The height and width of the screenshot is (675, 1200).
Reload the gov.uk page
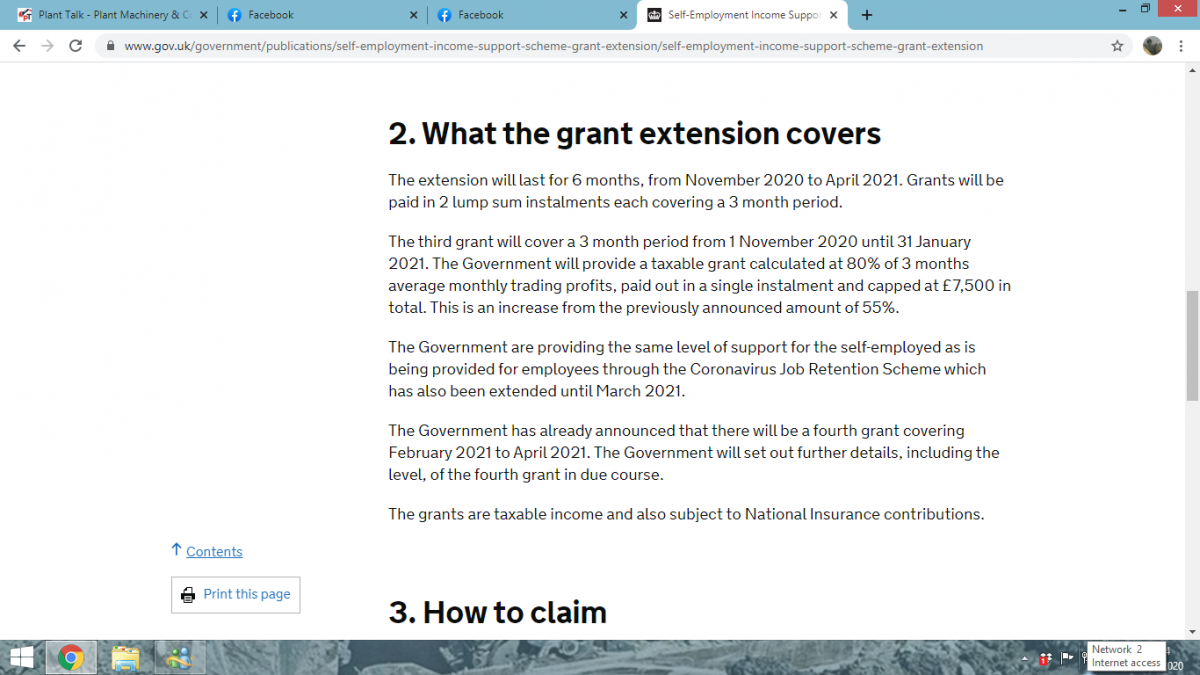pyautogui.click(x=75, y=46)
